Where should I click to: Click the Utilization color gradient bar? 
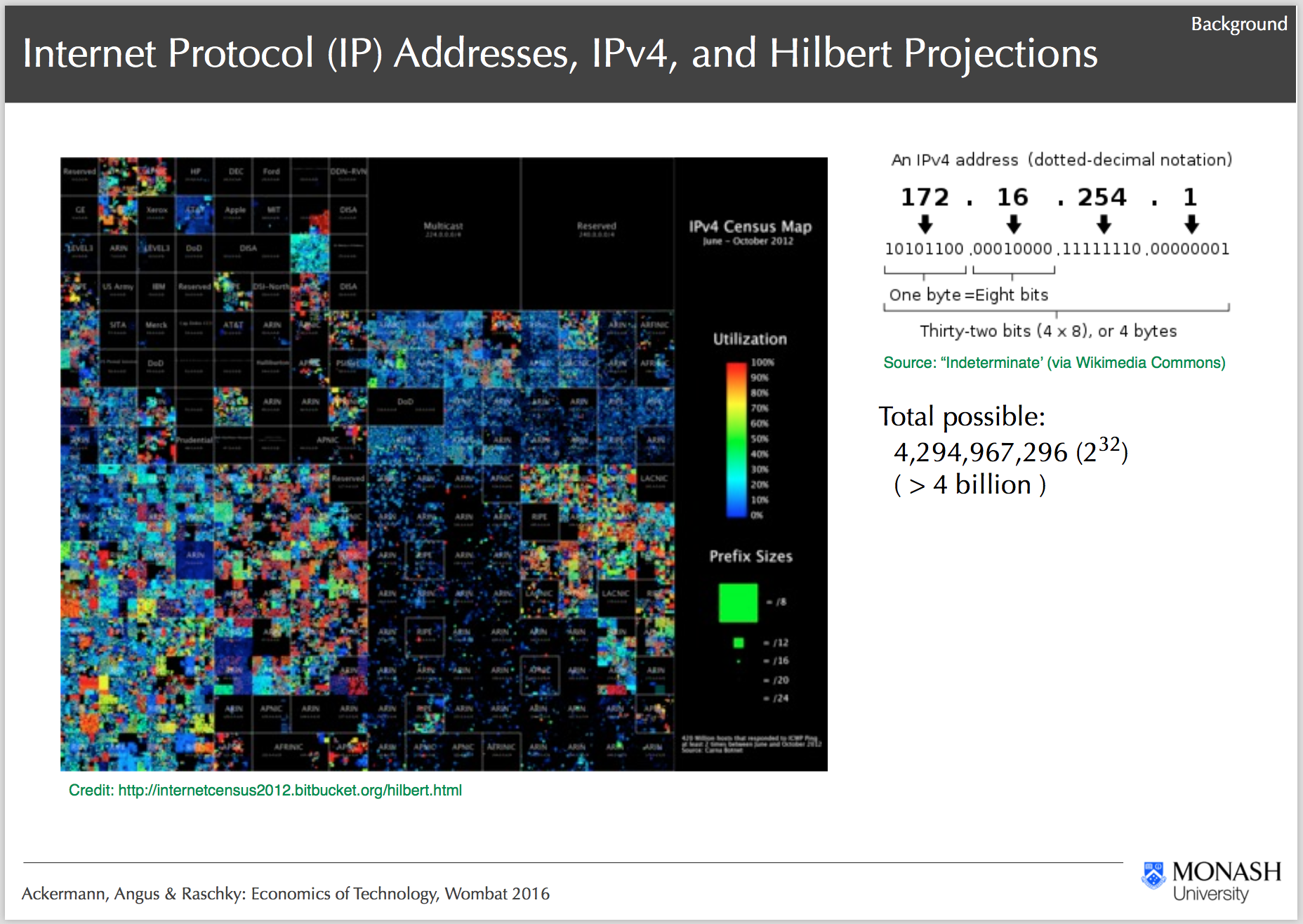[736, 440]
